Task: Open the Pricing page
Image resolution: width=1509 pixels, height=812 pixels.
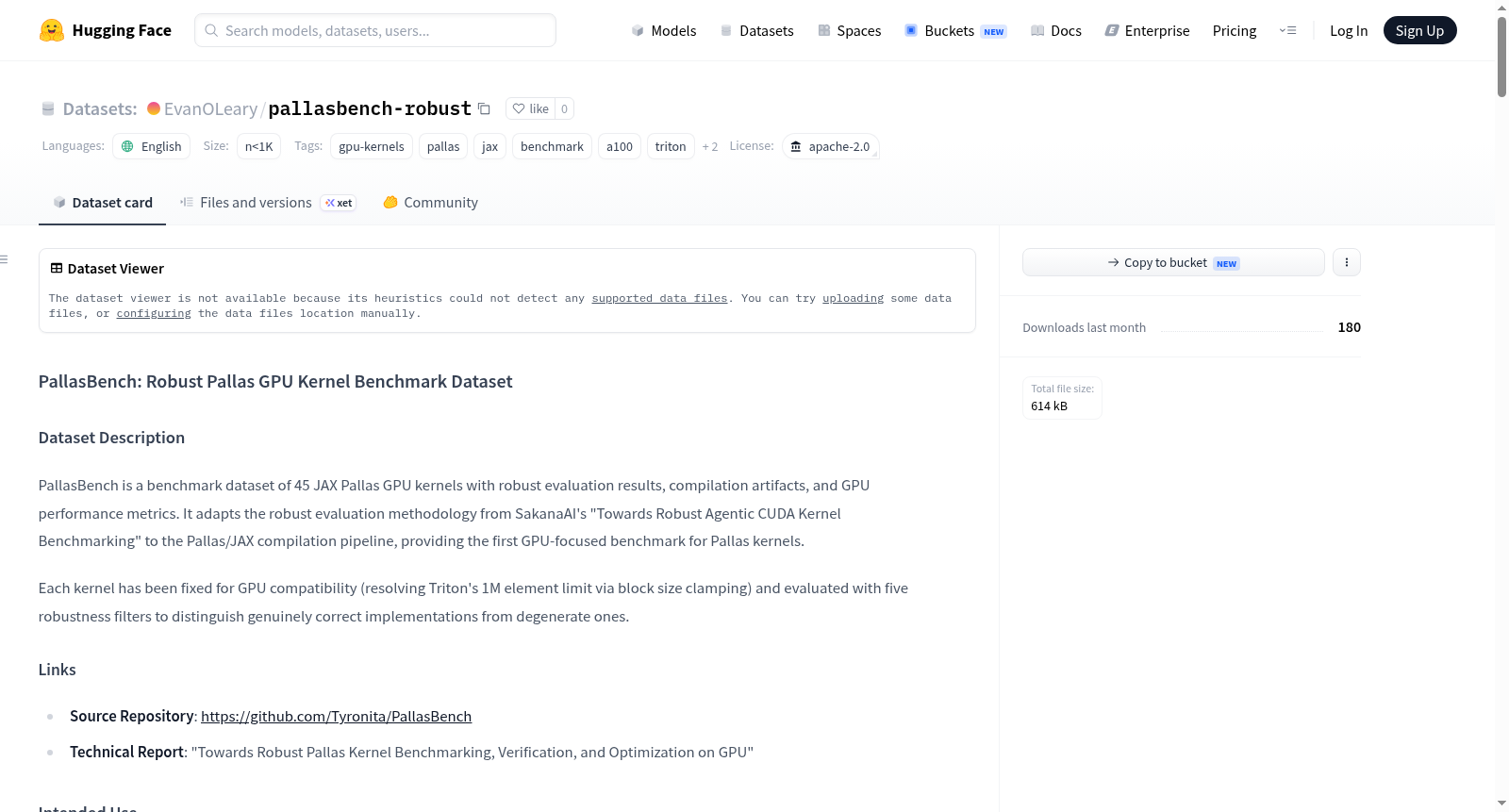Action: pyautogui.click(x=1235, y=30)
